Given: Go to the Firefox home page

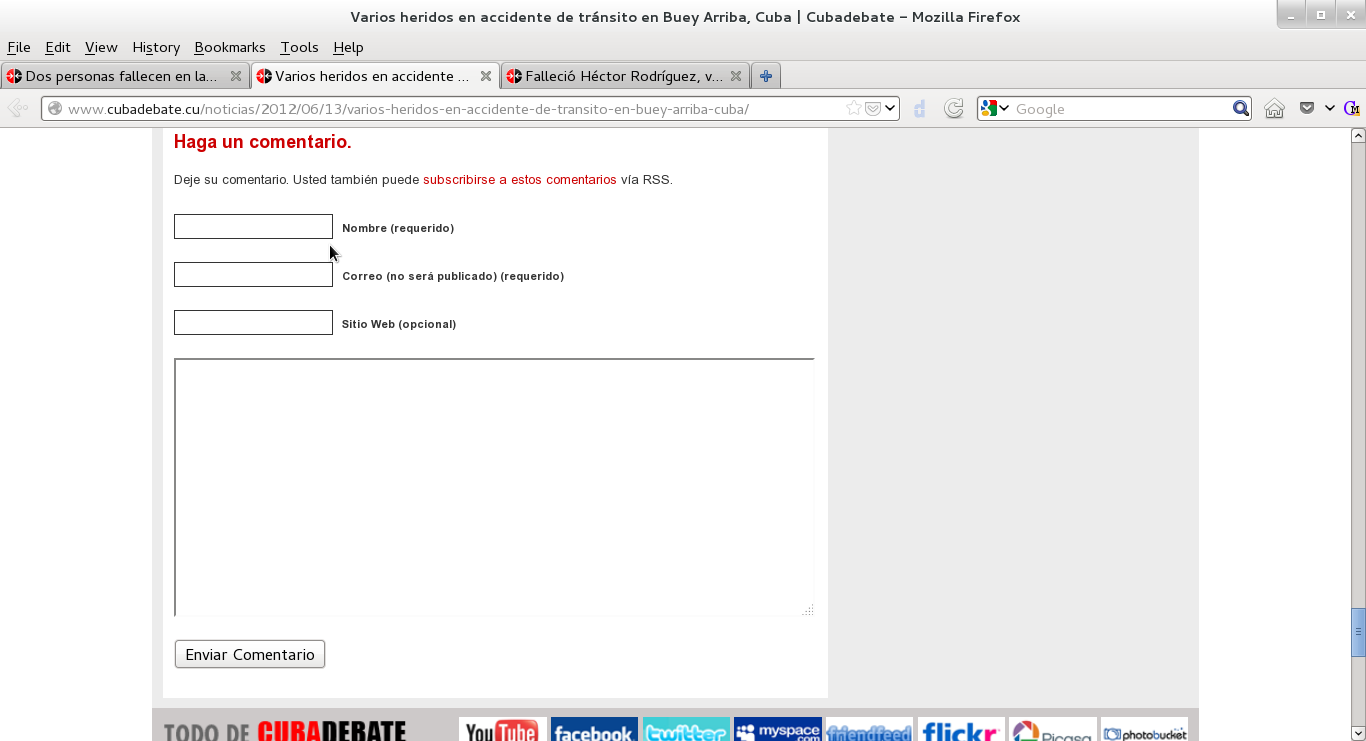Looking at the screenshot, I should (x=1274, y=108).
